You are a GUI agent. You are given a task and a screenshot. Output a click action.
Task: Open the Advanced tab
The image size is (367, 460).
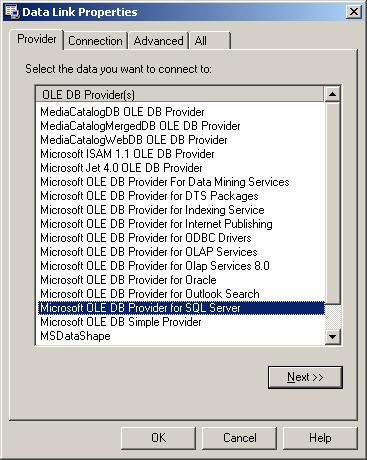[x=159, y=41]
